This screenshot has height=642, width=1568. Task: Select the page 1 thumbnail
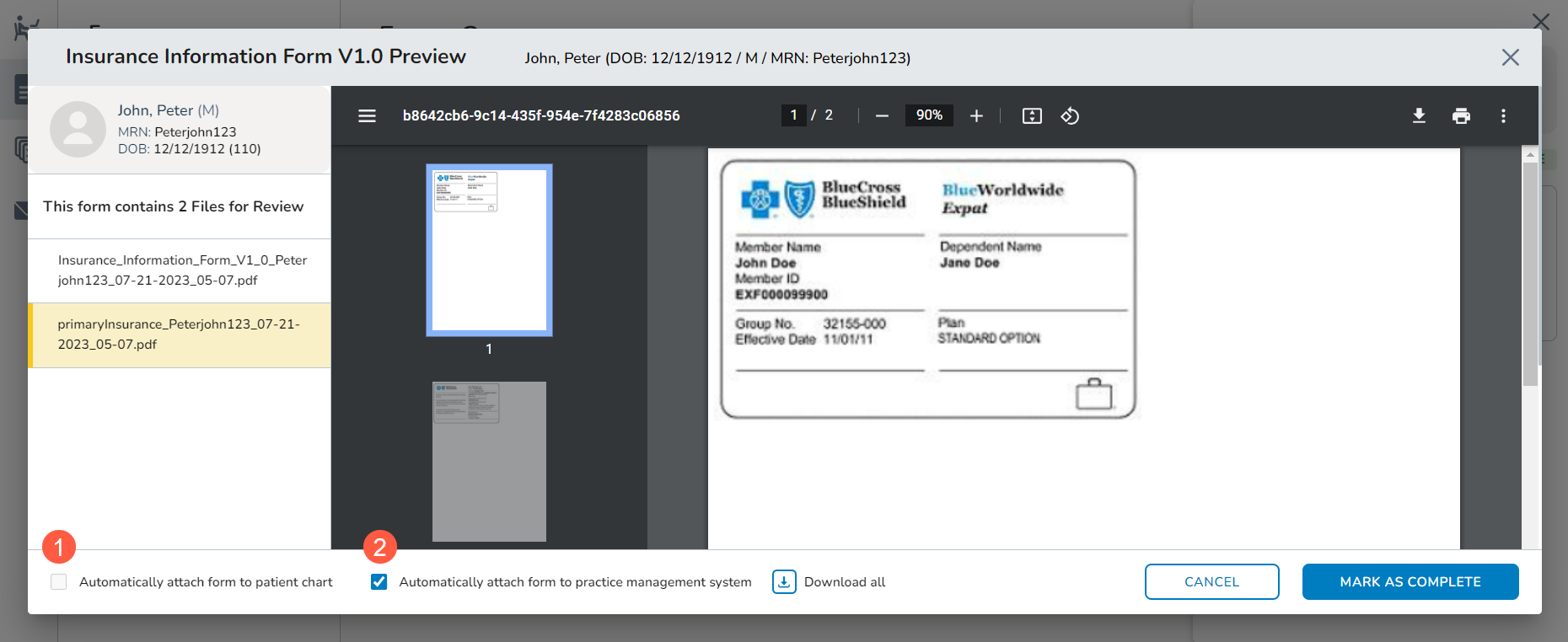[x=489, y=250]
